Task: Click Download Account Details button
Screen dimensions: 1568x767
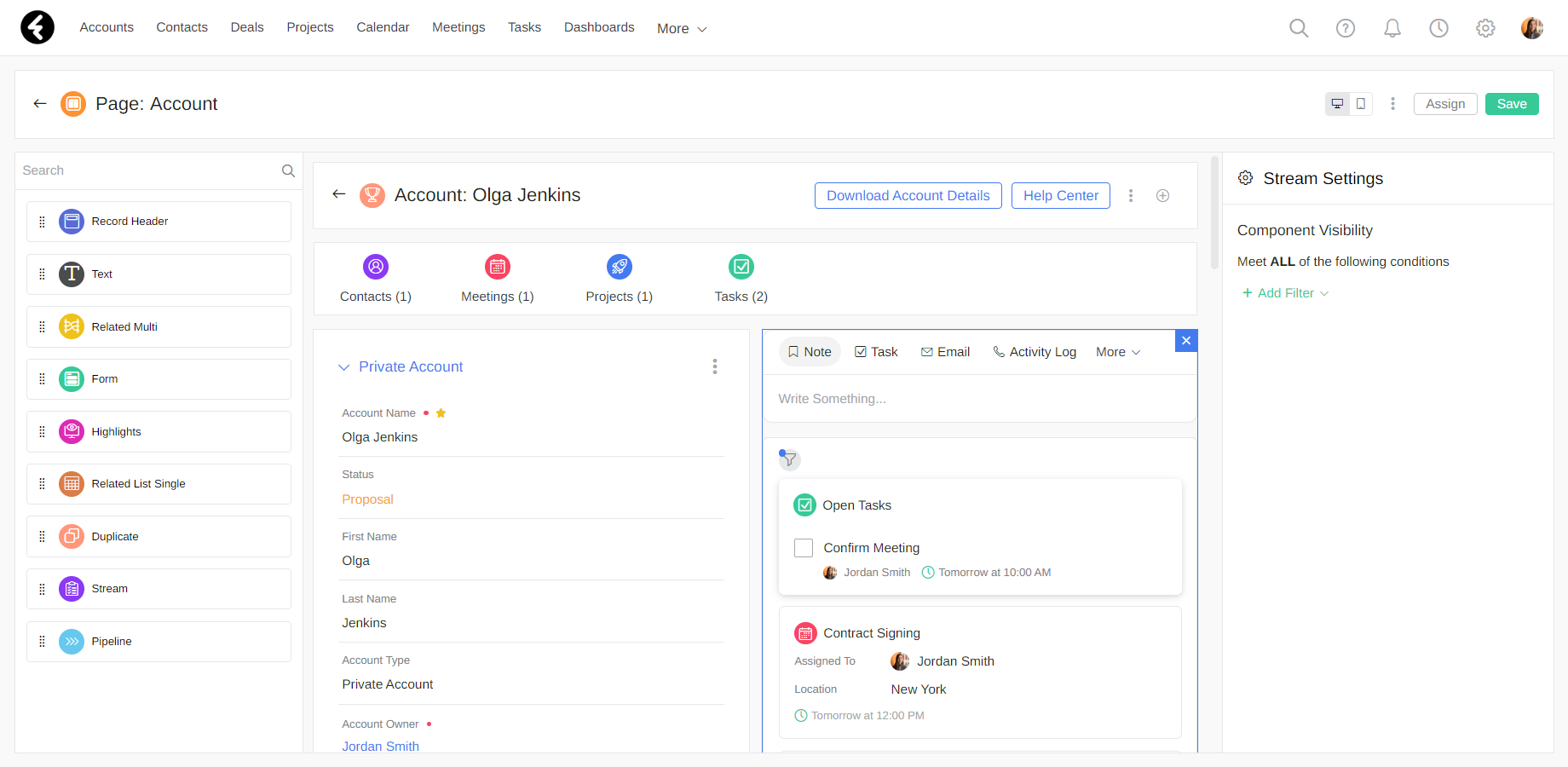Action: (908, 196)
